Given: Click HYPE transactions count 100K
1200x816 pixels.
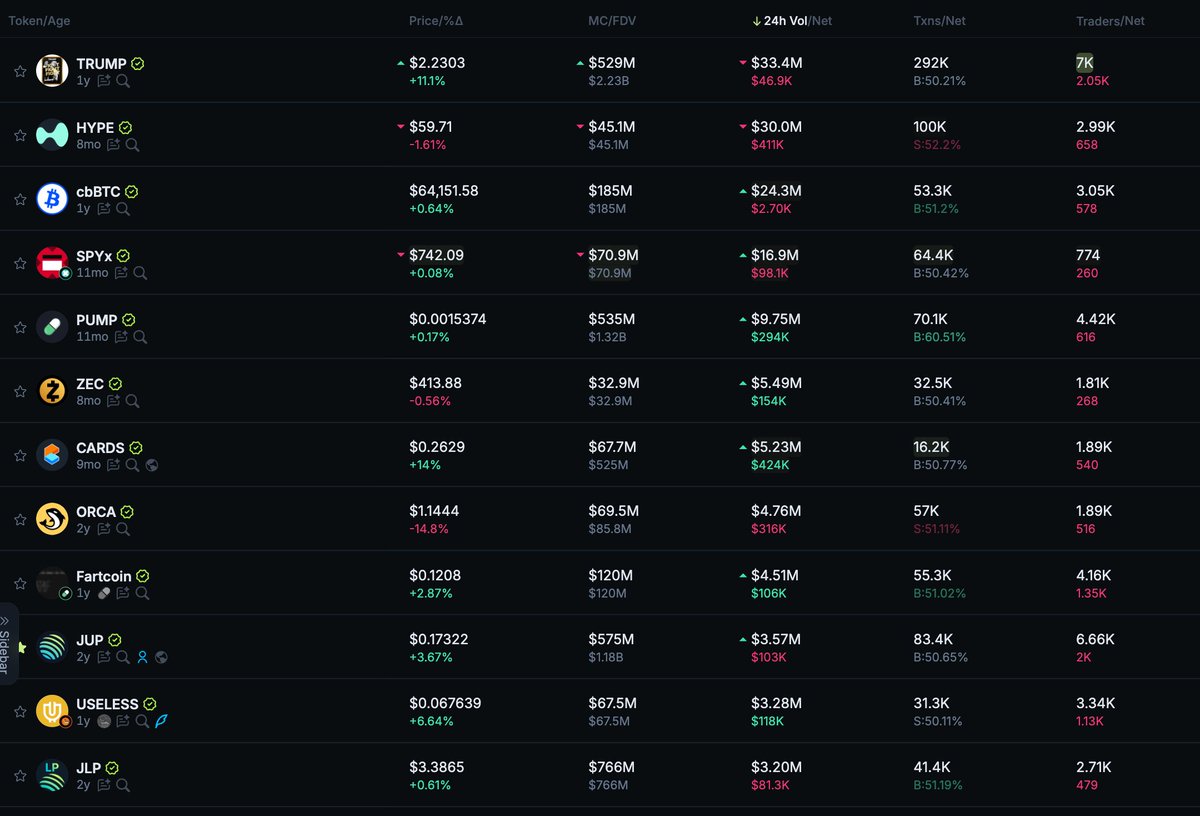Looking at the screenshot, I should pyautogui.click(x=929, y=127).
